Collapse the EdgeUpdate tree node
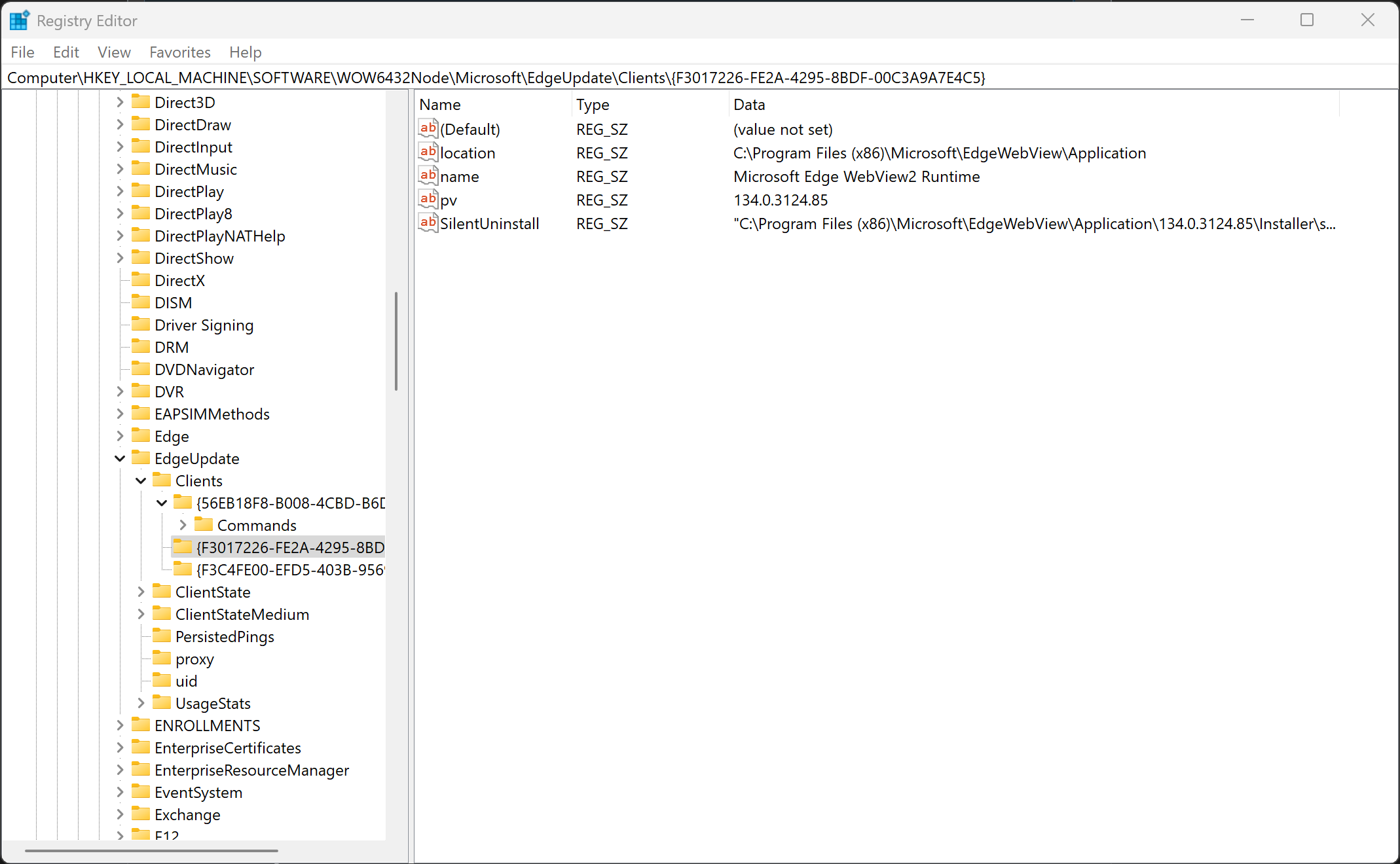Screen dimensions: 1400x864 [x=120, y=458]
